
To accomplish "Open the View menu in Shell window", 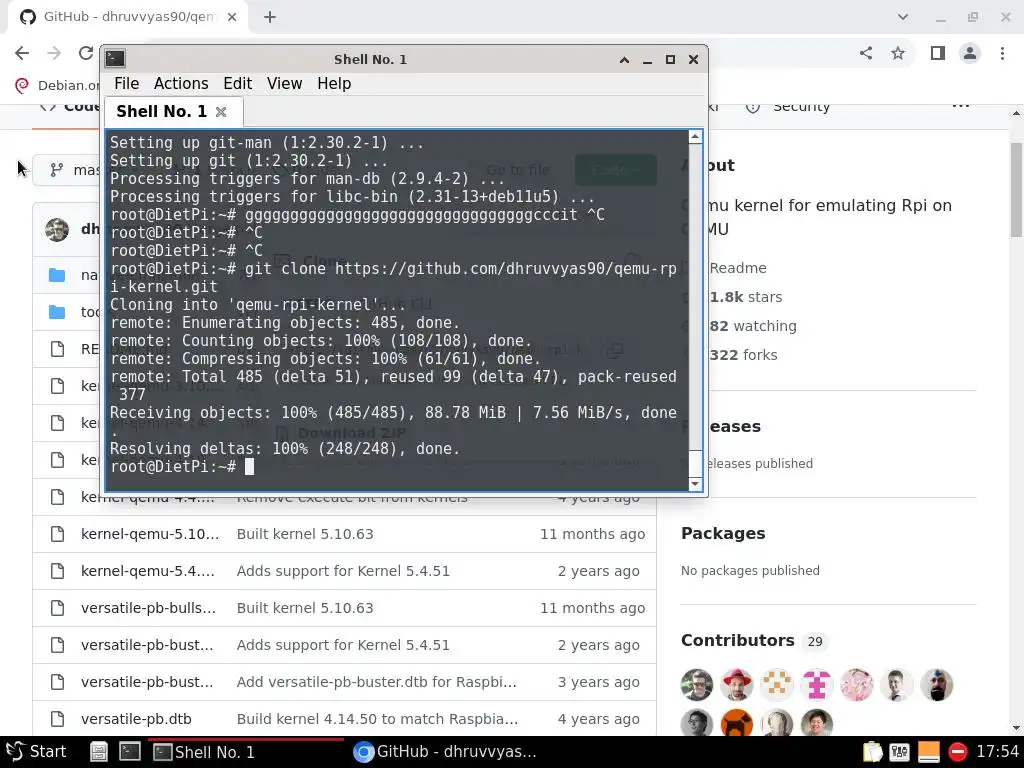I will (284, 84).
